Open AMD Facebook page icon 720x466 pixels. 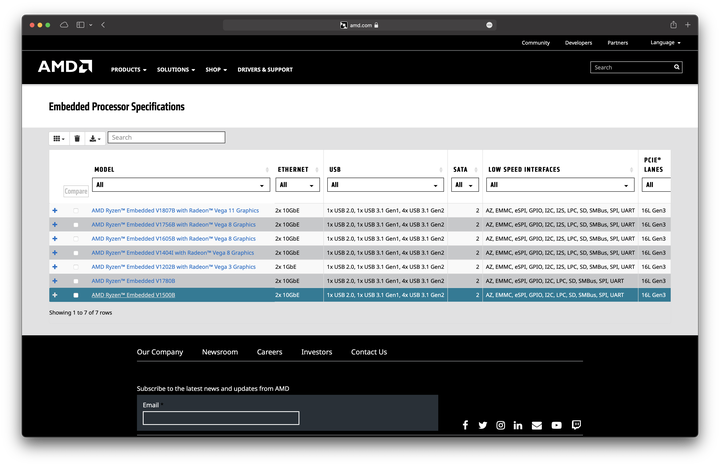(465, 425)
